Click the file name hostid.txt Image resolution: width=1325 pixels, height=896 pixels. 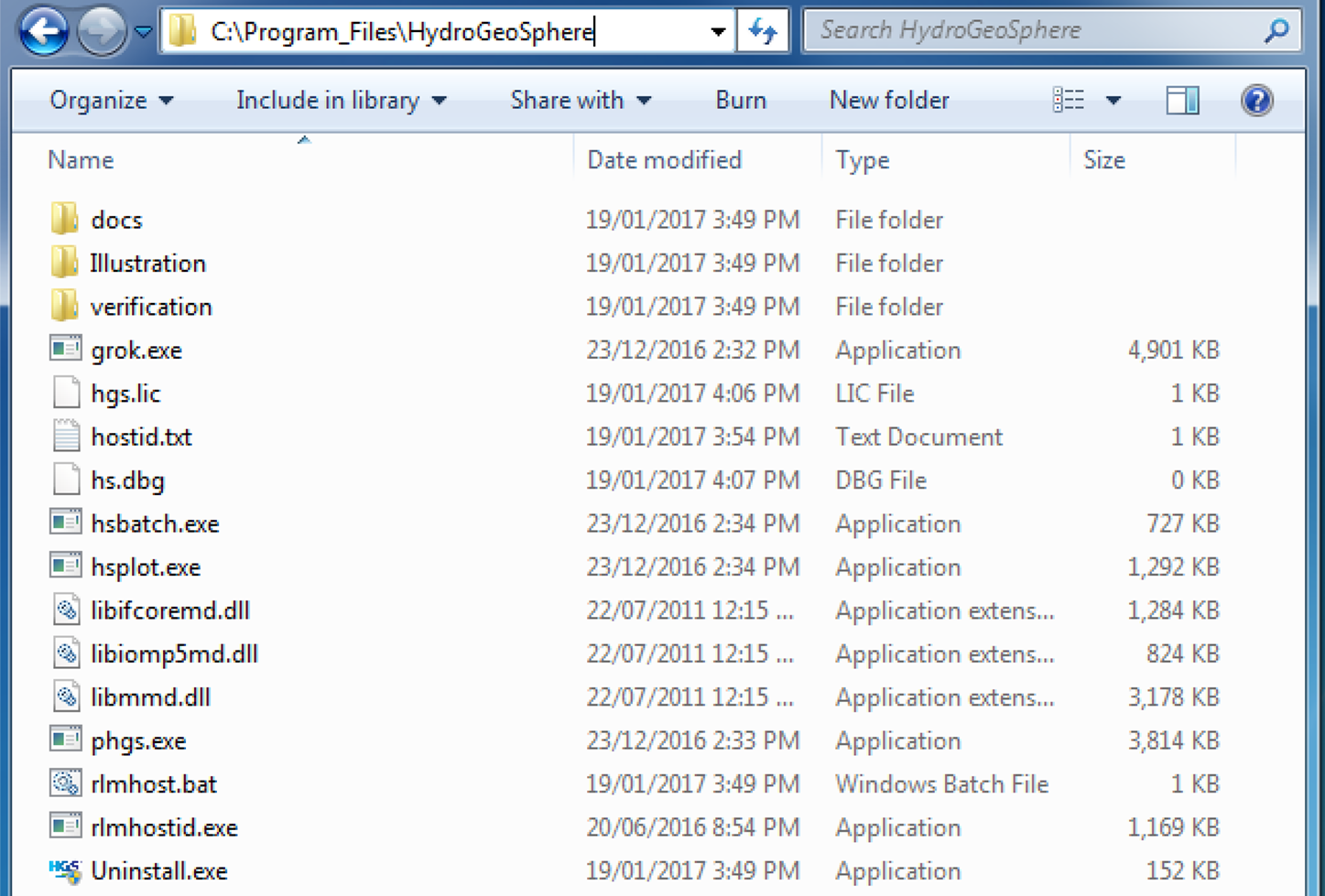[x=141, y=437]
